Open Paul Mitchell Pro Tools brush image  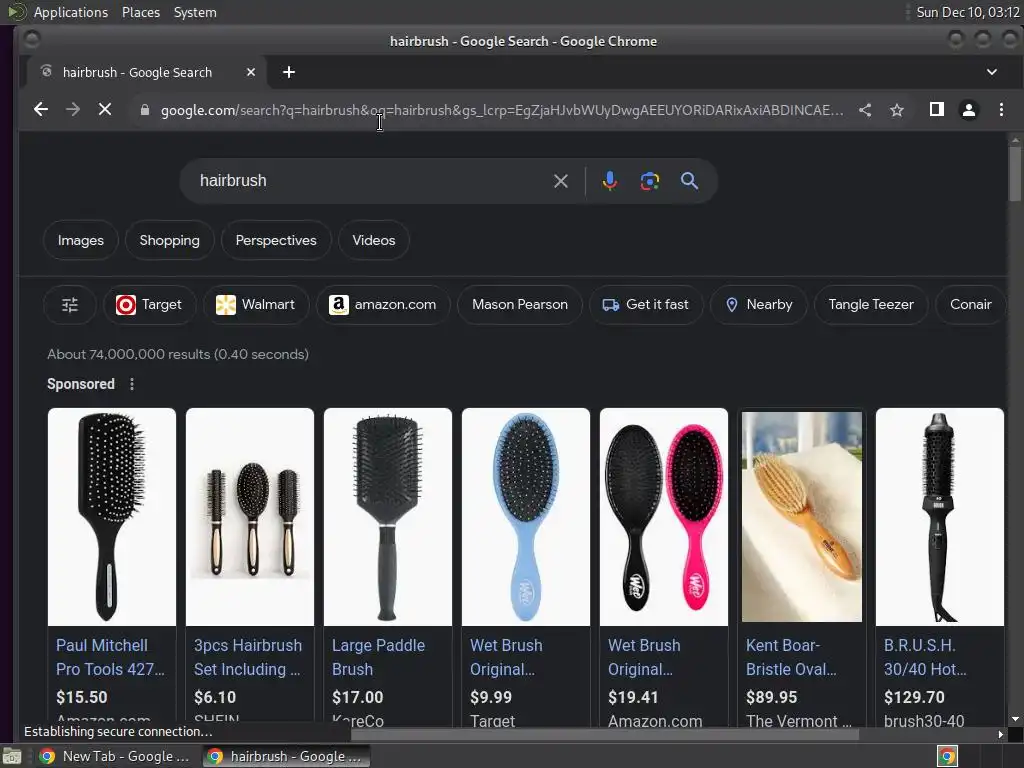pos(112,517)
